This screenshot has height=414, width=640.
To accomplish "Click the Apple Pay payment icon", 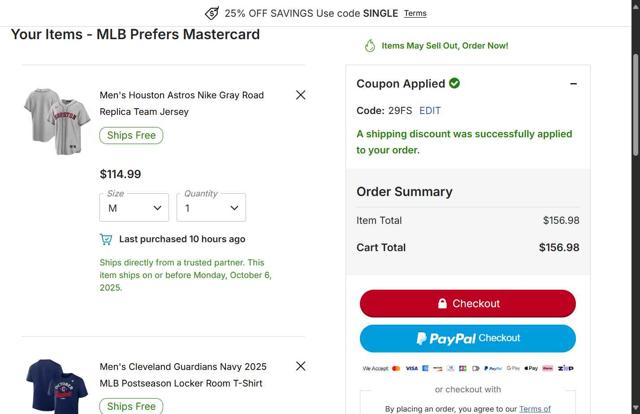I will point(530,368).
